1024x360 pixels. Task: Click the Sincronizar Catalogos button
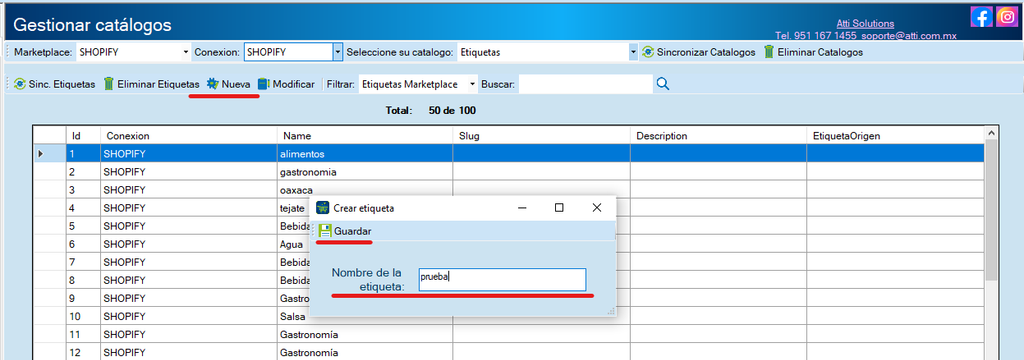click(699, 52)
